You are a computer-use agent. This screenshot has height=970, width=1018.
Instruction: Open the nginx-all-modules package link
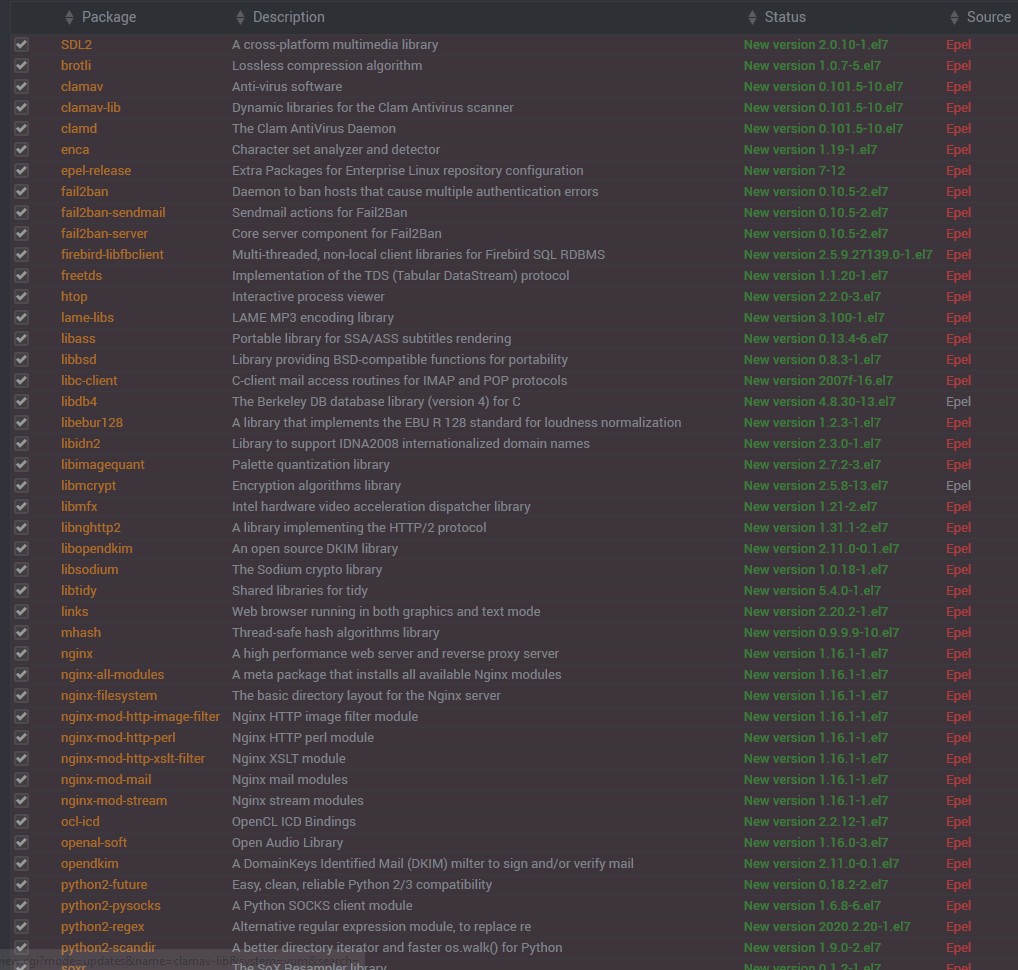tap(112, 675)
